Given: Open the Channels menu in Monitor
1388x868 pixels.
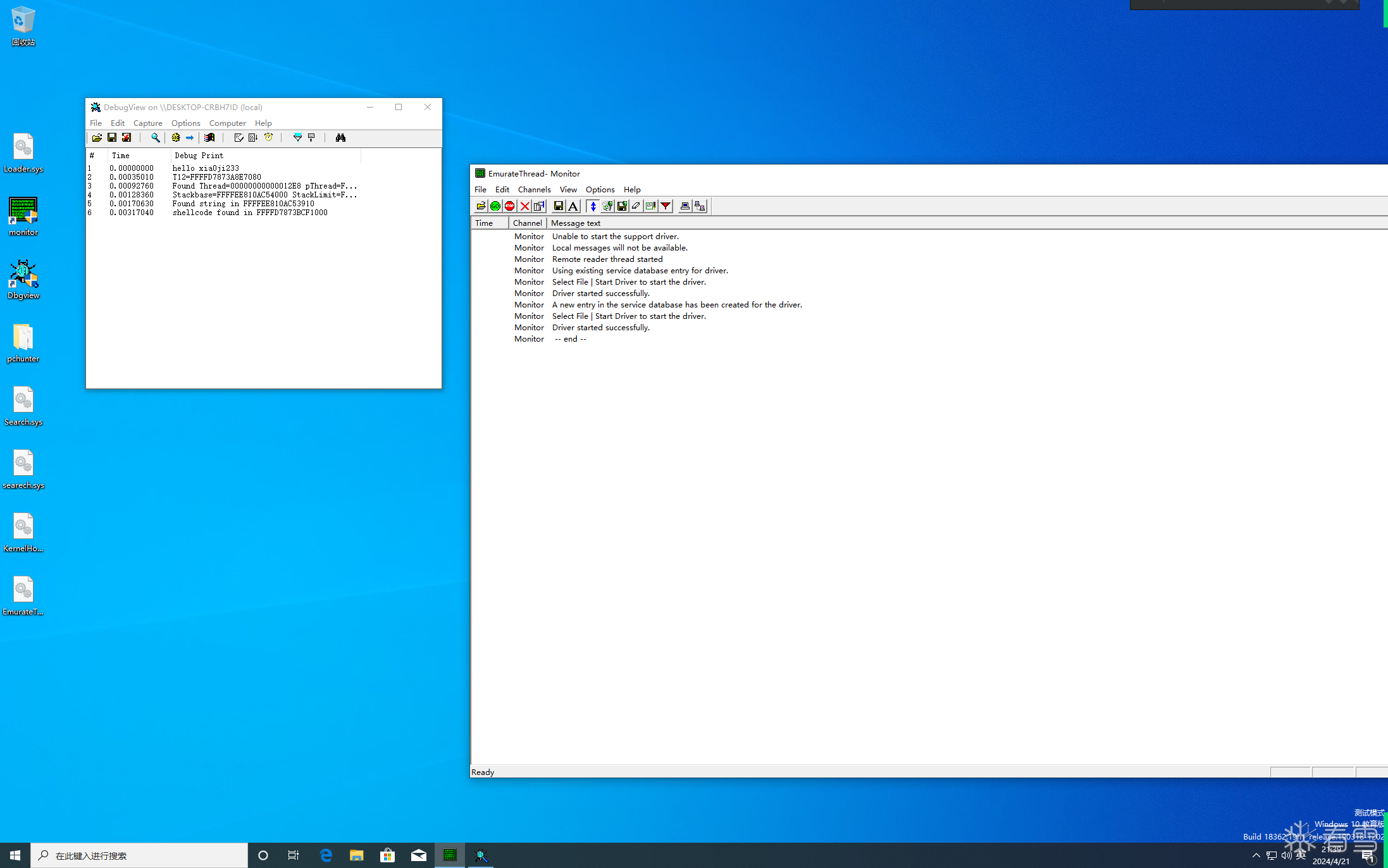Looking at the screenshot, I should (534, 190).
